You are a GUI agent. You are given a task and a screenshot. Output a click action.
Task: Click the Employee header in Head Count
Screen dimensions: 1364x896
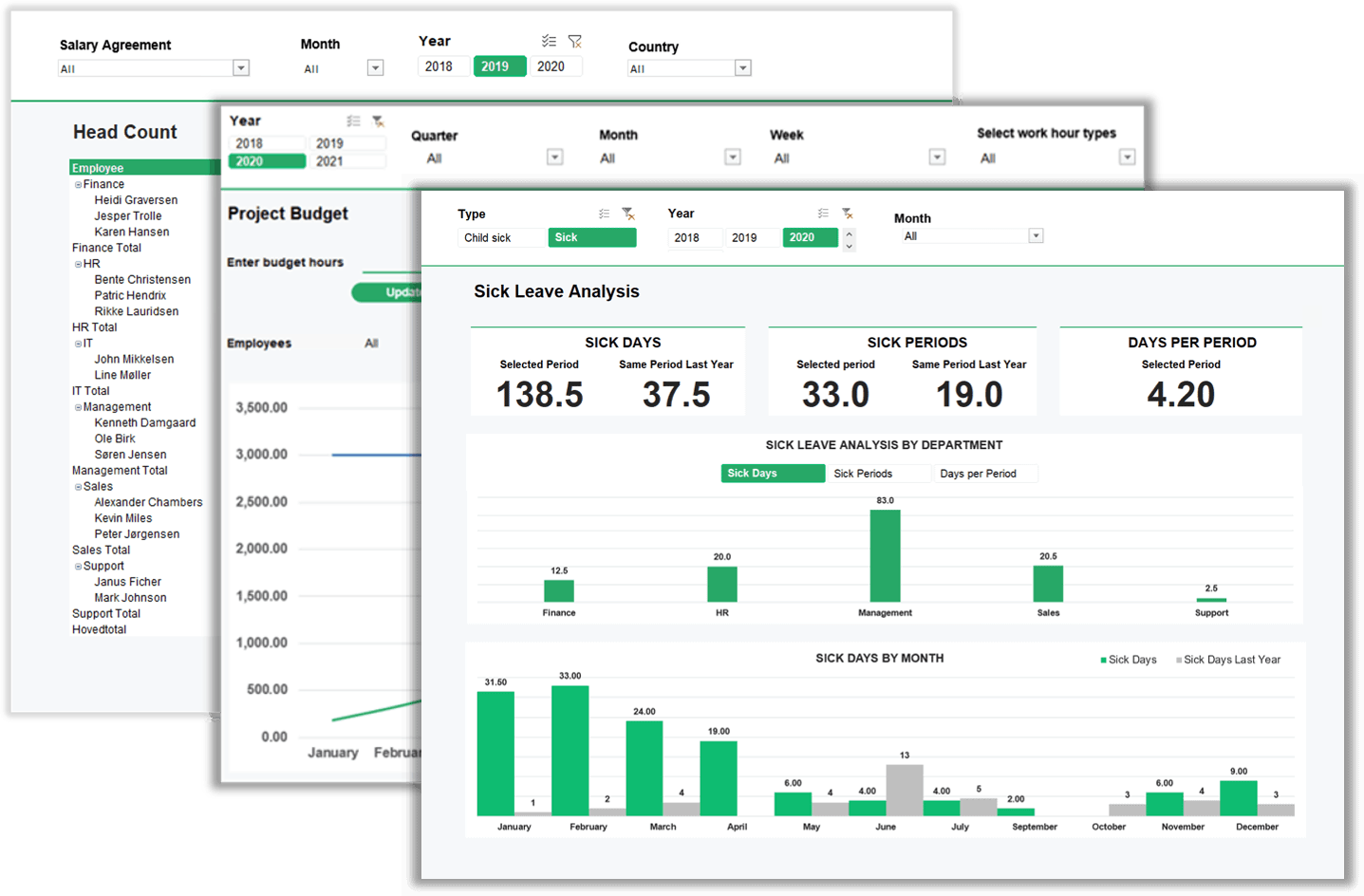point(145,168)
